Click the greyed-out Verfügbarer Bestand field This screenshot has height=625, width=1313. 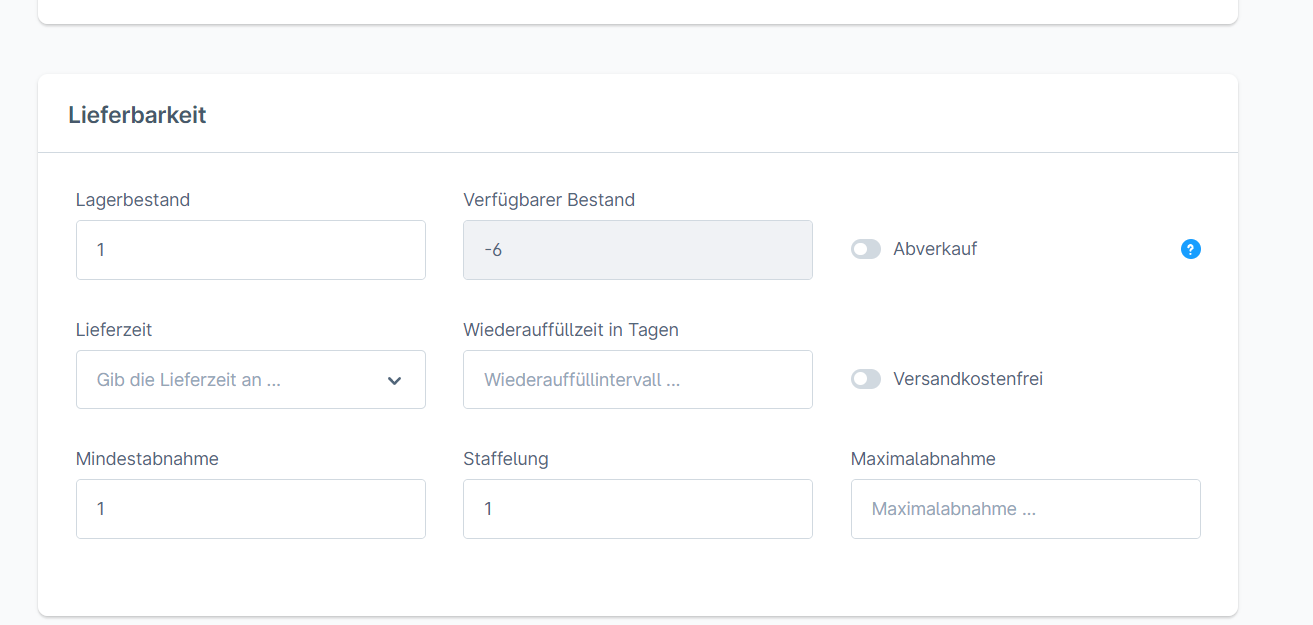pos(637,250)
